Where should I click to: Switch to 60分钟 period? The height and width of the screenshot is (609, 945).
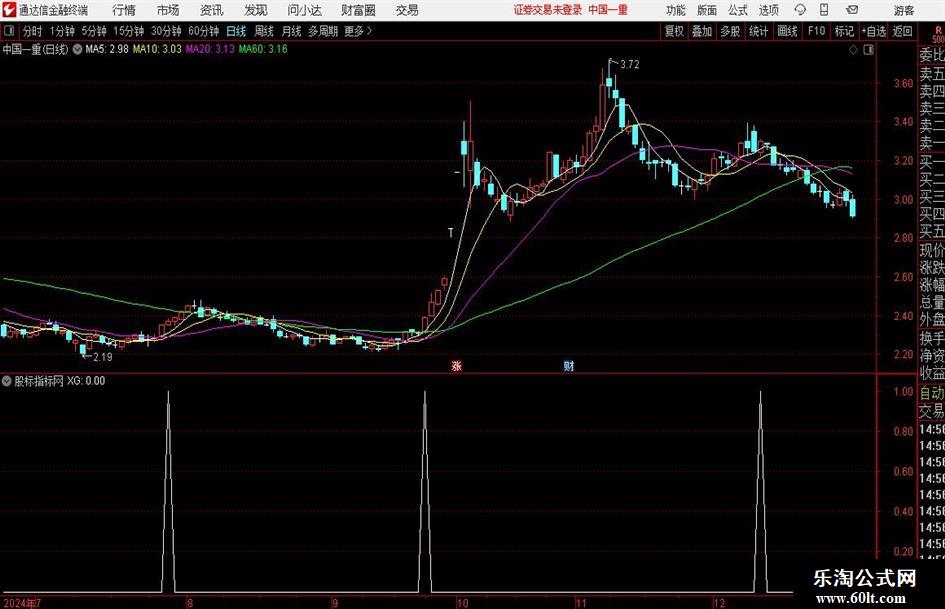pos(204,31)
